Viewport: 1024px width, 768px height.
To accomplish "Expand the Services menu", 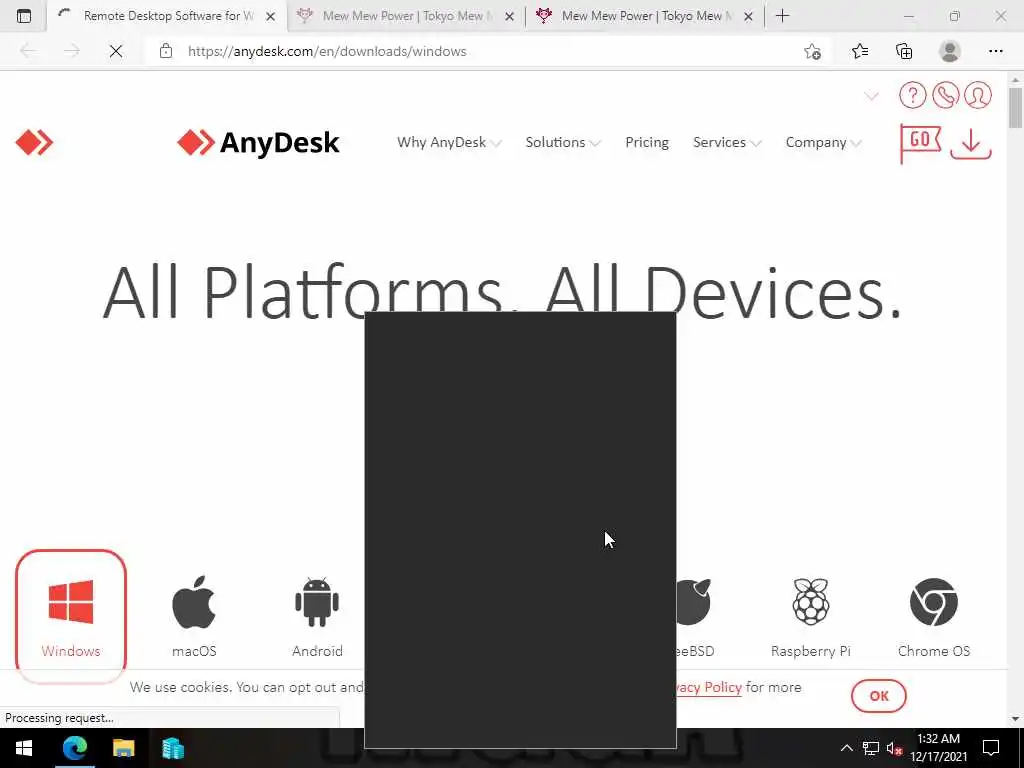I will click(727, 142).
